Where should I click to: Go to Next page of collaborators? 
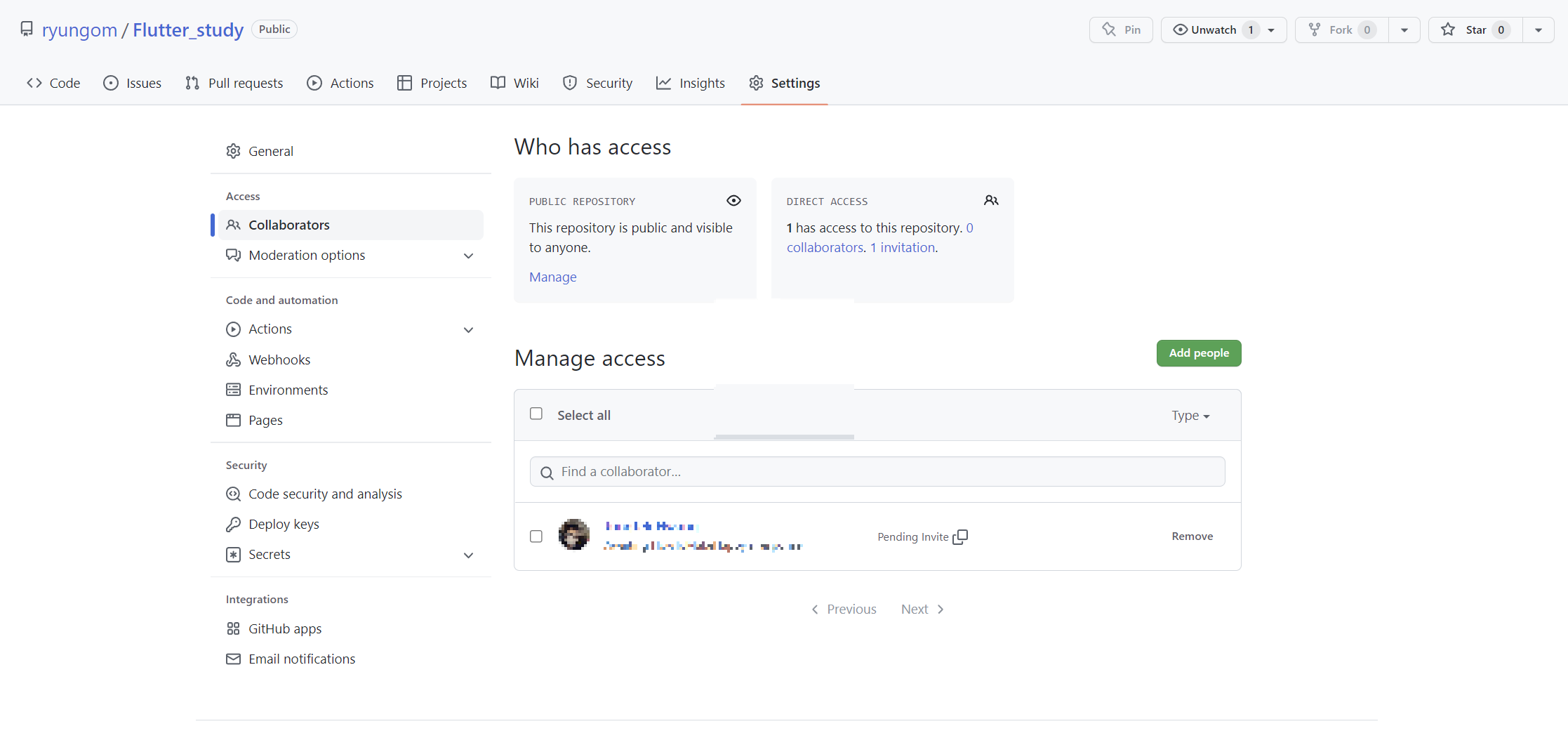923,609
